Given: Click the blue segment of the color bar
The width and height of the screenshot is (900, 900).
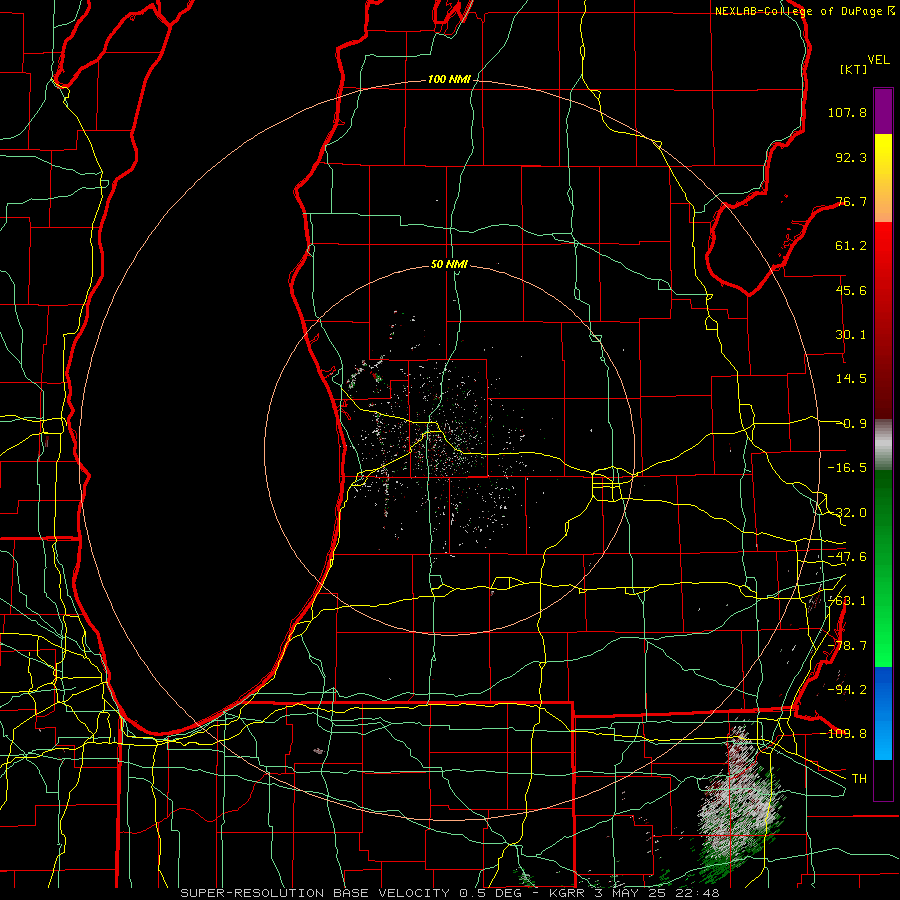Looking at the screenshot, I should 883,713.
